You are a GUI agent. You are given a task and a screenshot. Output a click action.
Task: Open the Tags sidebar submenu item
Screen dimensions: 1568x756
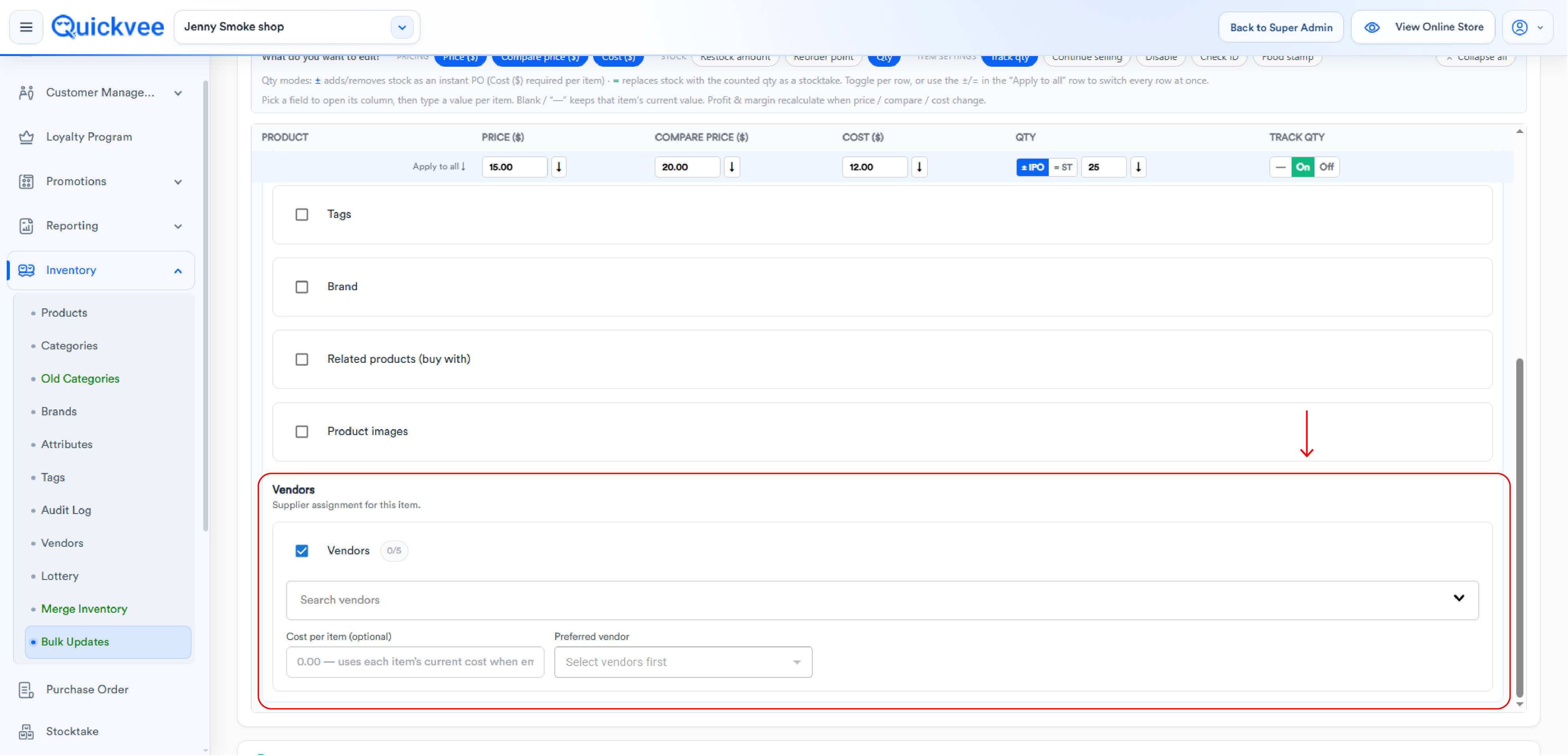pyautogui.click(x=53, y=477)
